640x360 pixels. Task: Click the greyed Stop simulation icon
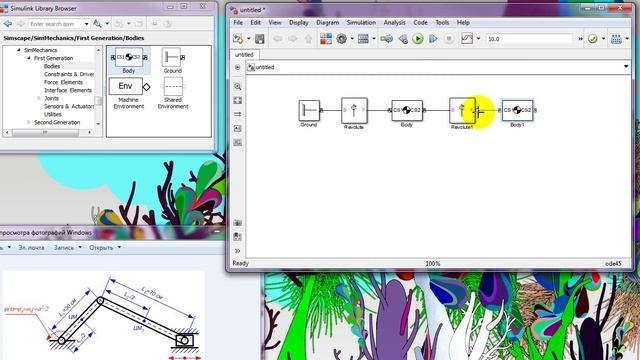[x=449, y=39]
